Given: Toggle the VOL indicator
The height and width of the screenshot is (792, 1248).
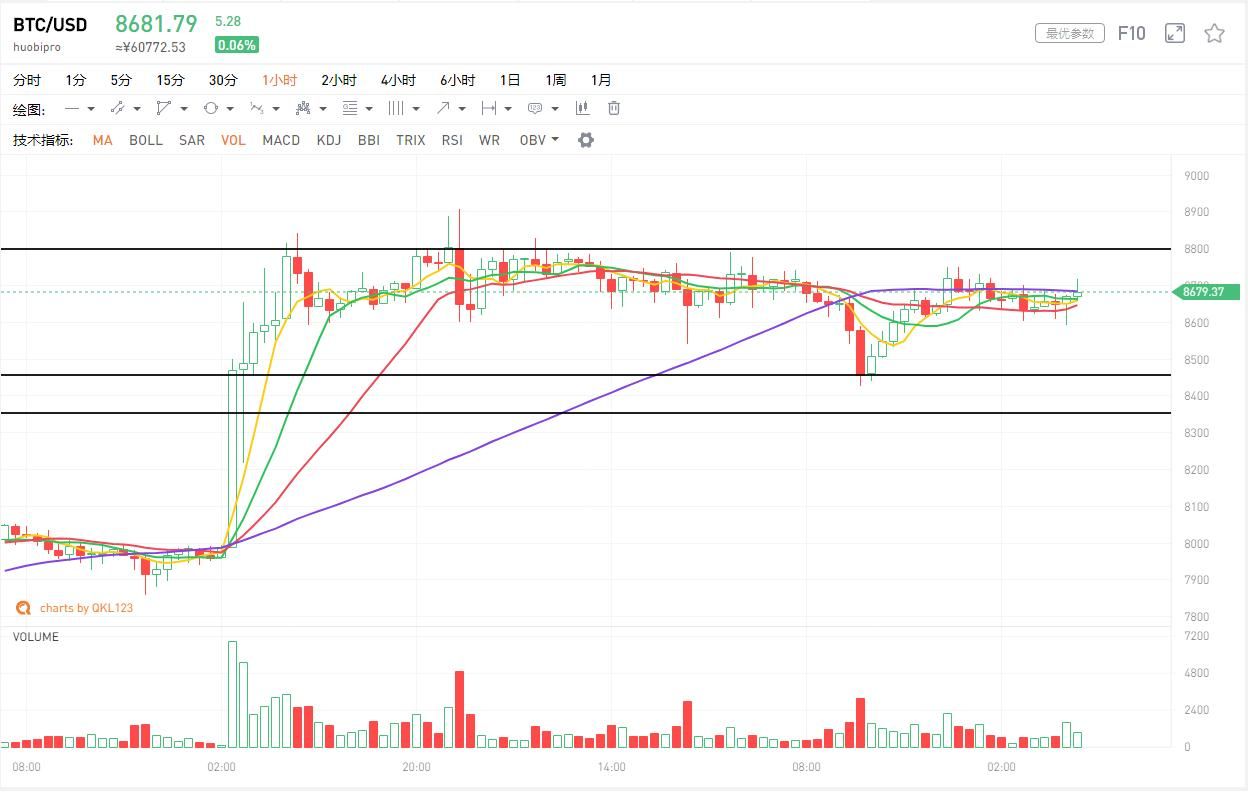Looking at the screenshot, I should (233, 140).
